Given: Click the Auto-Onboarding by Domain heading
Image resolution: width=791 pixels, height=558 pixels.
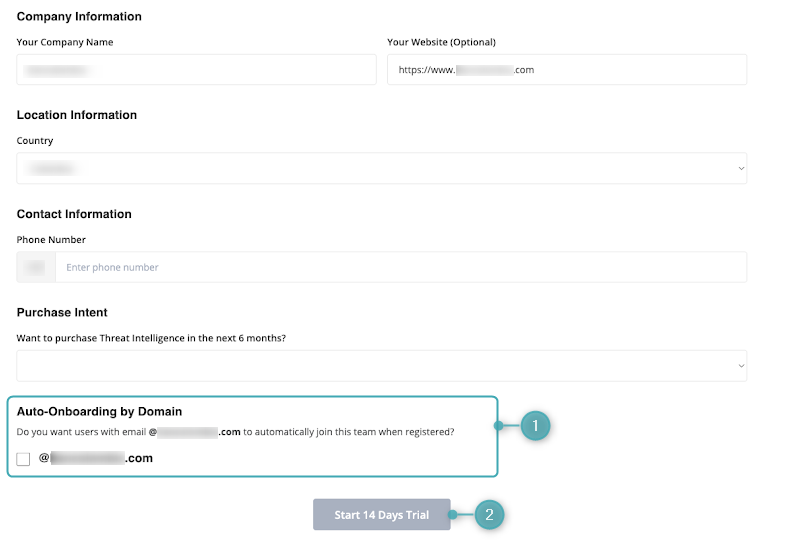Looking at the screenshot, I should (99, 411).
